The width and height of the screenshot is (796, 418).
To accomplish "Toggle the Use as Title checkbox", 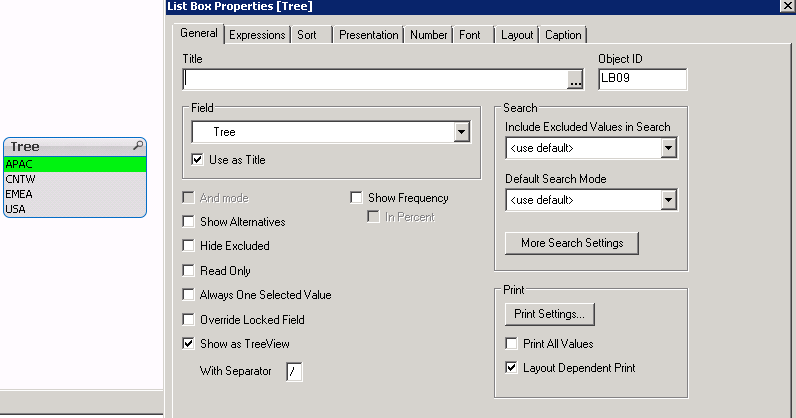I will pyautogui.click(x=197, y=160).
